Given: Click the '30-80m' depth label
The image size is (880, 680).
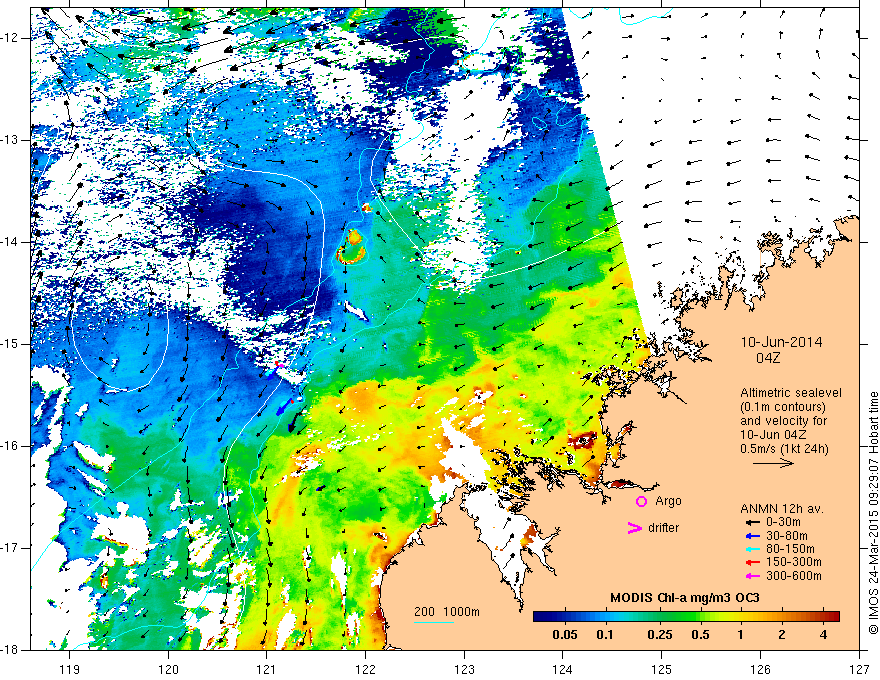Looking at the screenshot, I should pyautogui.click(x=787, y=536).
